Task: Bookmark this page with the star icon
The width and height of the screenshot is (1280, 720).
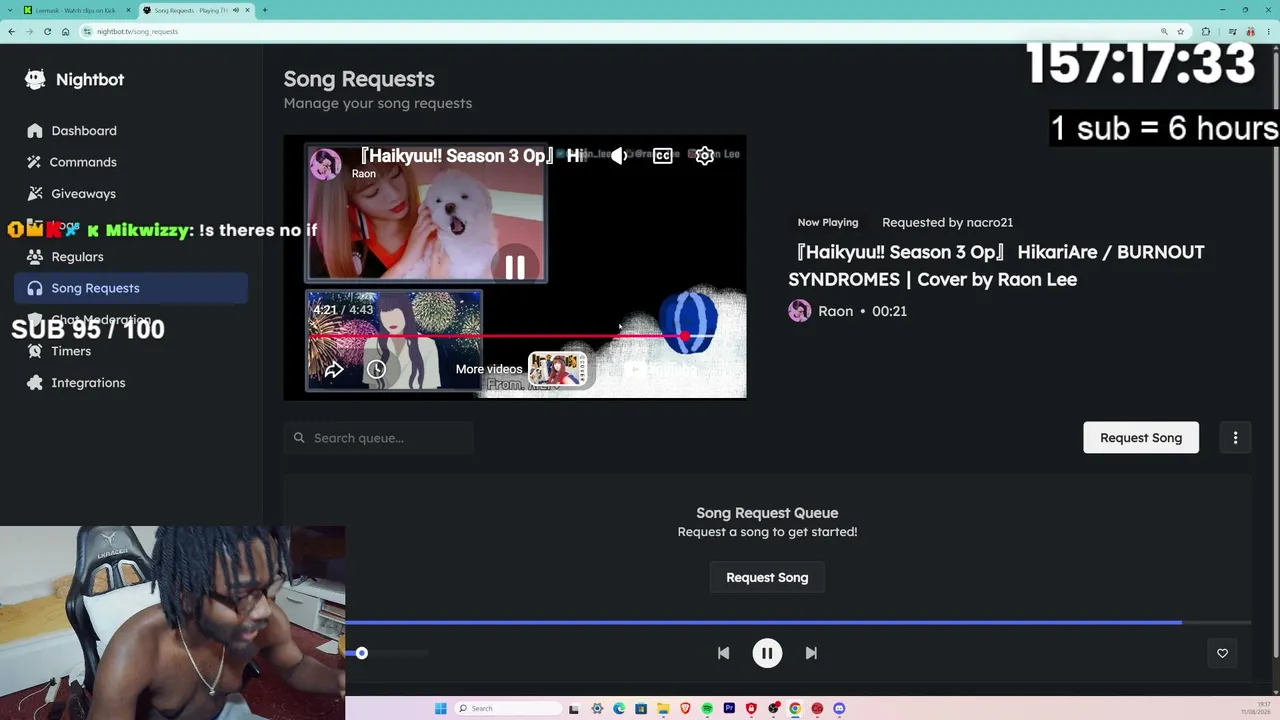Action: pyautogui.click(x=1180, y=31)
